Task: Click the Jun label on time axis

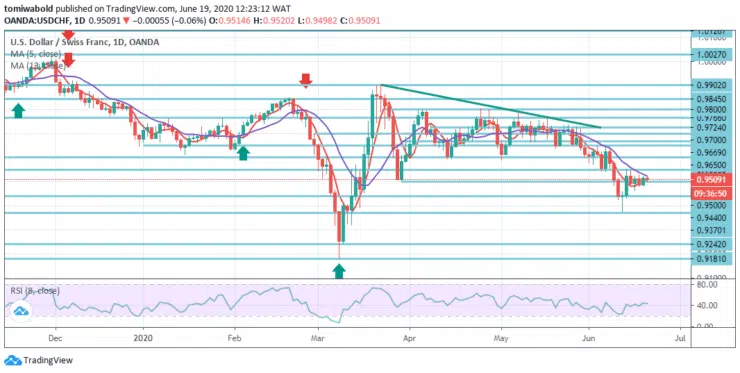Action: [589, 338]
